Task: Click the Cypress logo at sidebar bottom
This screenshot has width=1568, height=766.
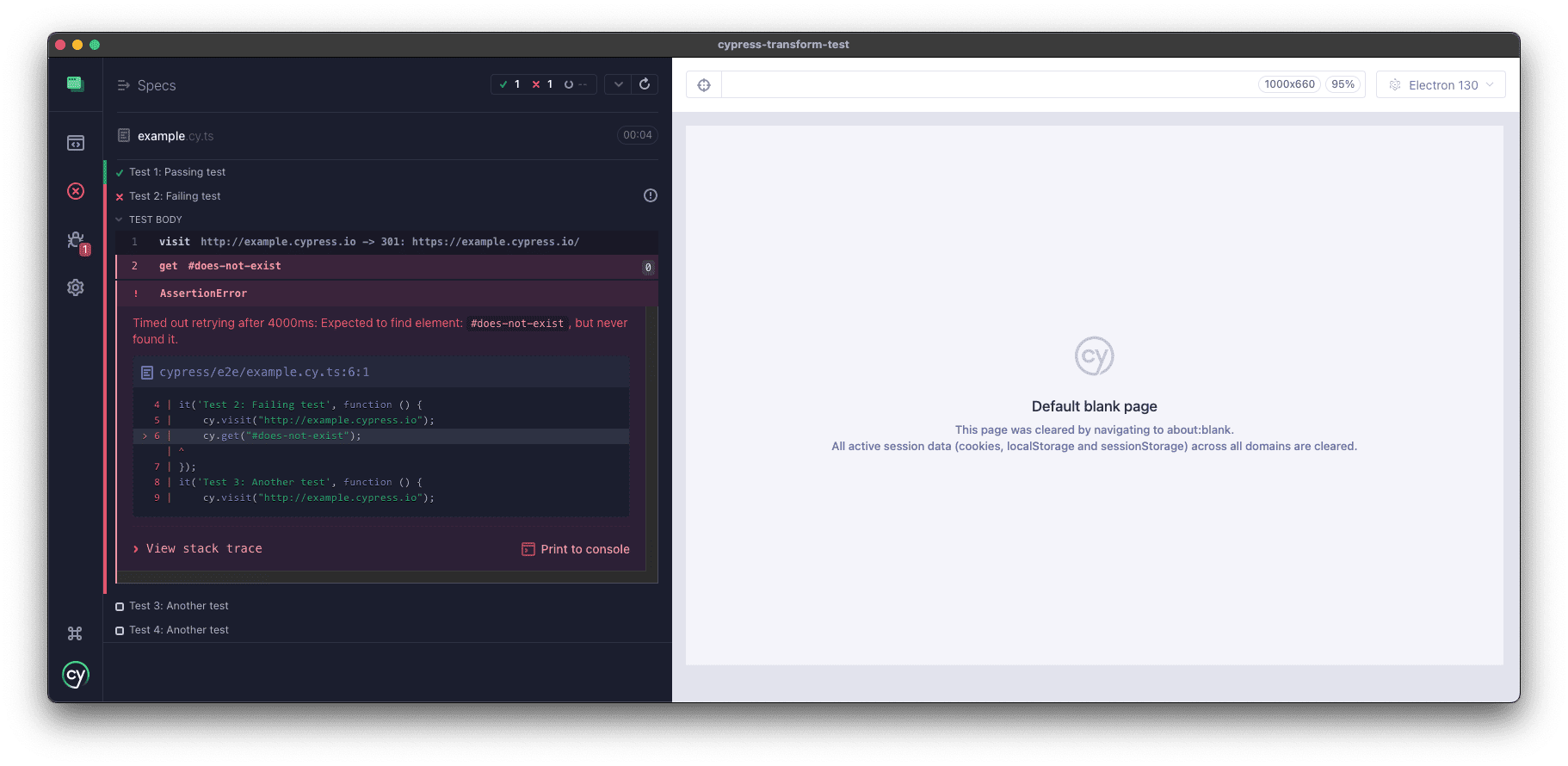Action: click(76, 676)
